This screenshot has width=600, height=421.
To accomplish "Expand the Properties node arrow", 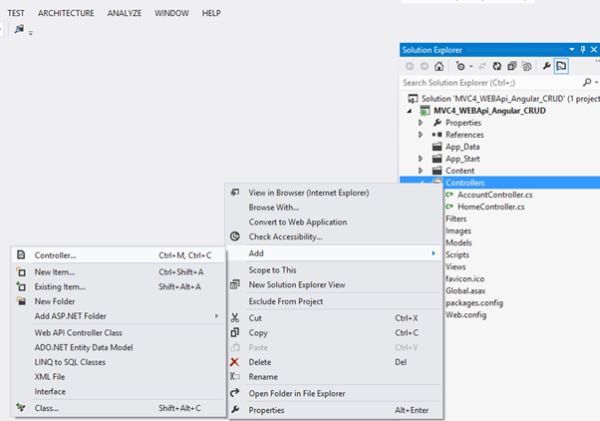I will pyautogui.click(x=421, y=122).
